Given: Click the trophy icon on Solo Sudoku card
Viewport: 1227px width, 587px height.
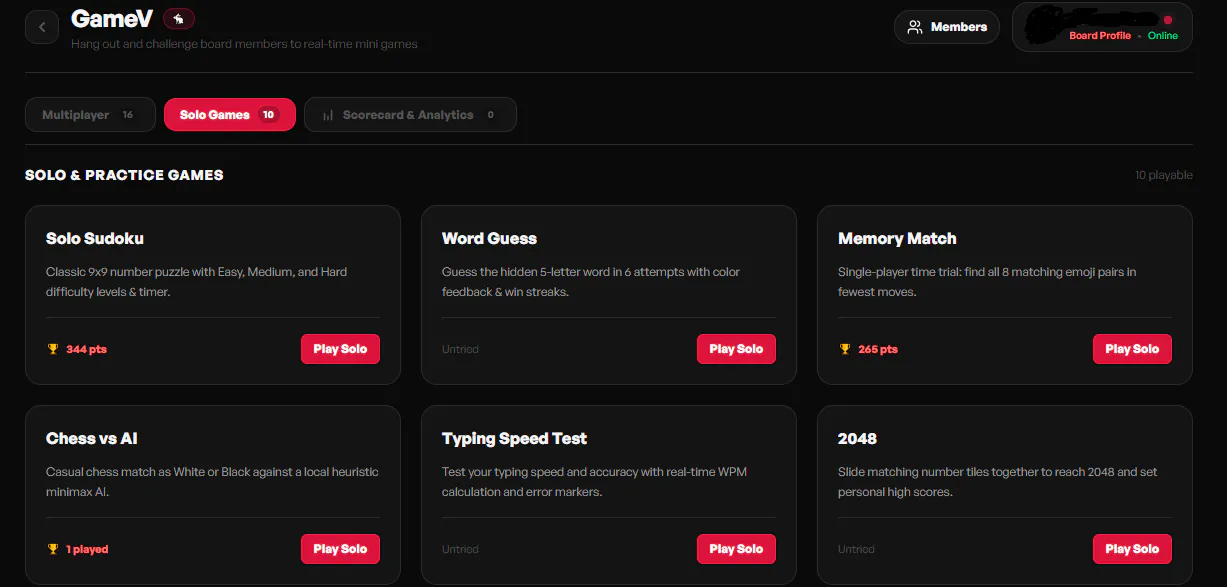Looking at the screenshot, I should coord(53,349).
